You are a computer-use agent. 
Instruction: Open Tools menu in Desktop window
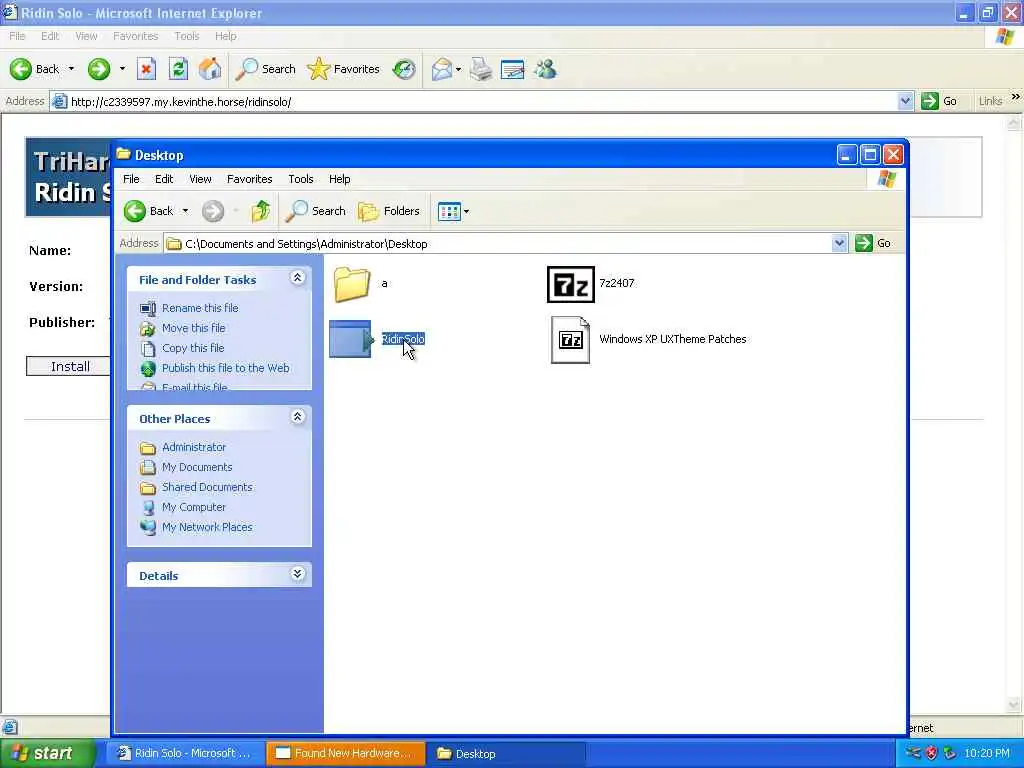coord(300,179)
